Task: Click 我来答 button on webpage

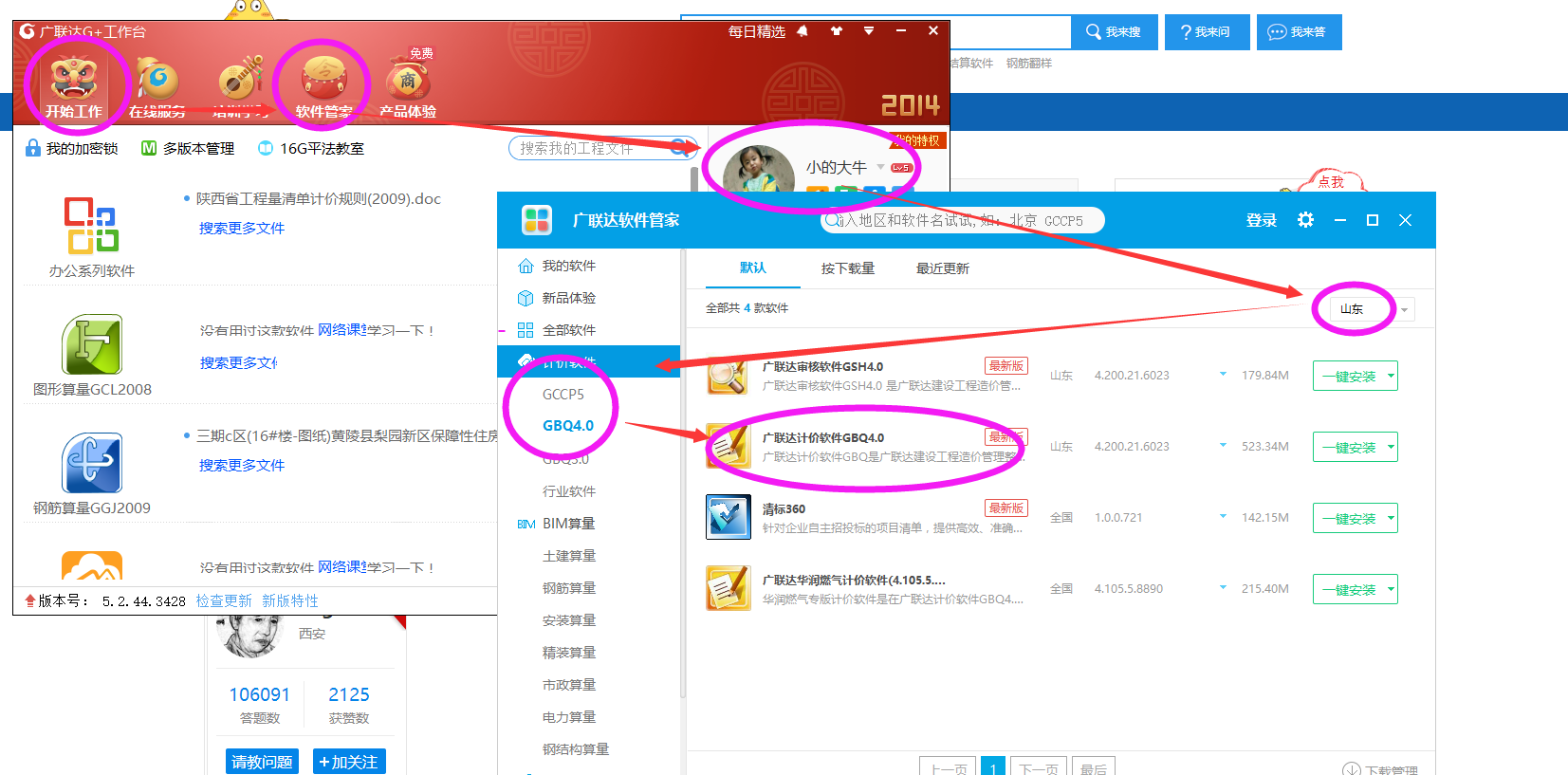Action: pyautogui.click(x=1299, y=32)
